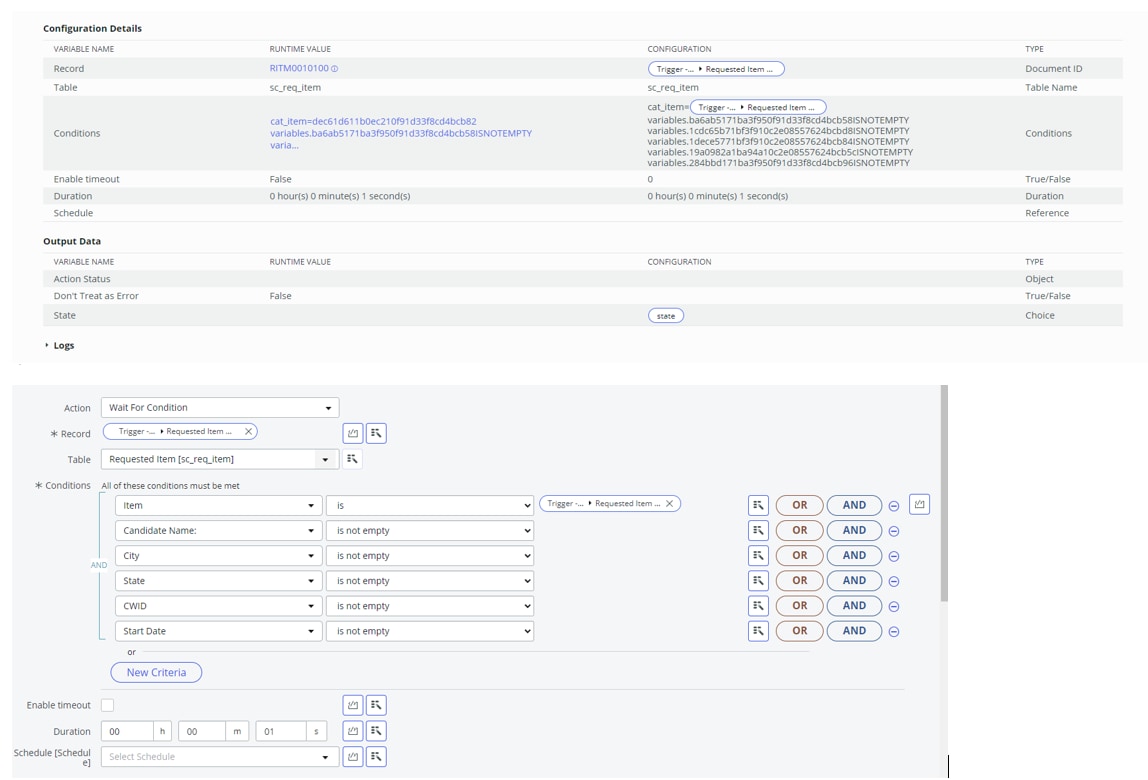This screenshot has width=1148, height=780.
Task: Open the data pill picker on the Candidate Name row
Action: pyautogui.click(x=758, y=530)
